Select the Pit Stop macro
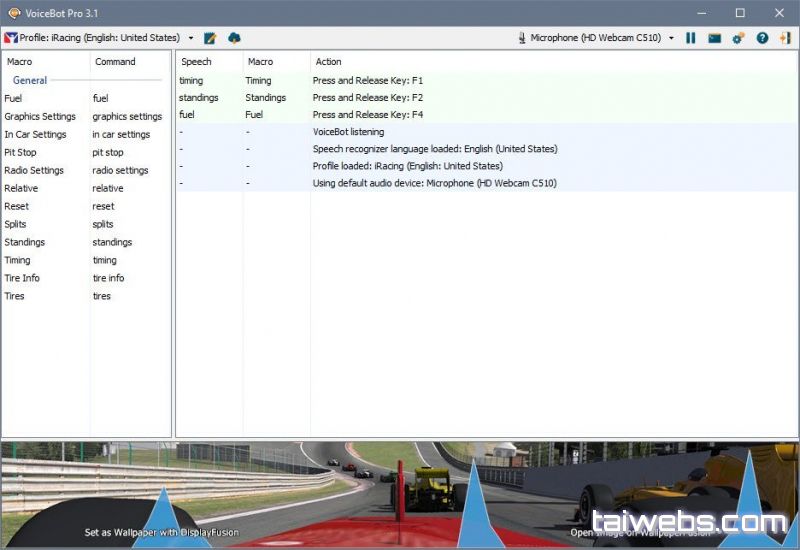800x550 pixels. point(20,152)
